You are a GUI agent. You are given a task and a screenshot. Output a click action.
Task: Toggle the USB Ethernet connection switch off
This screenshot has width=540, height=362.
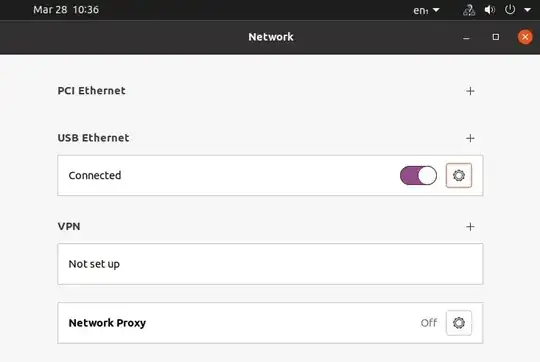418,175
